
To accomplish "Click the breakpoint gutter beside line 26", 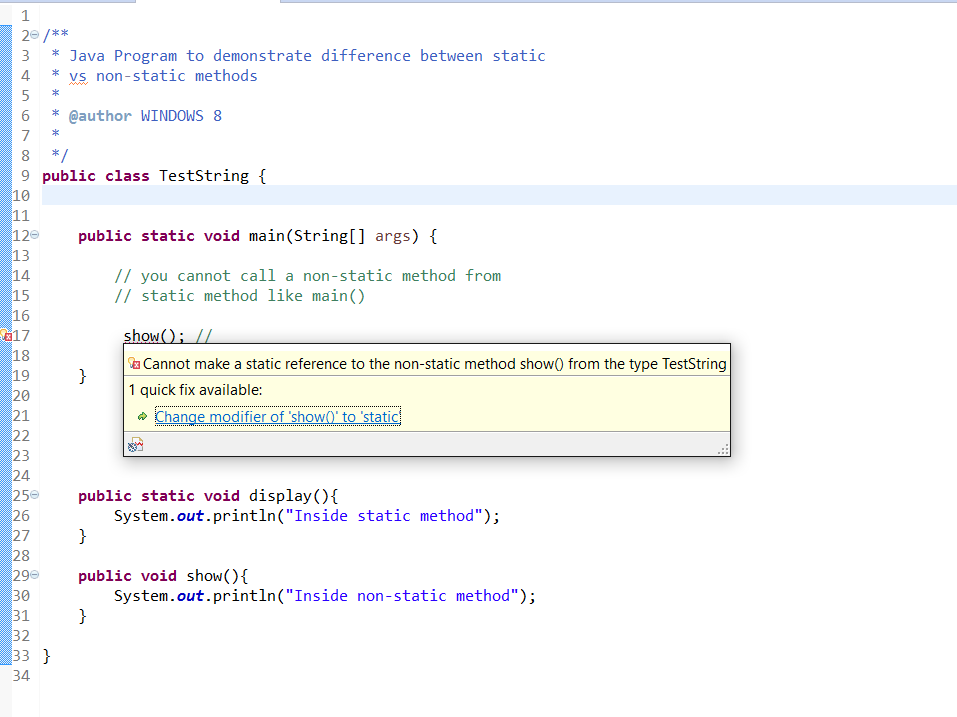I will pos(7,515).
